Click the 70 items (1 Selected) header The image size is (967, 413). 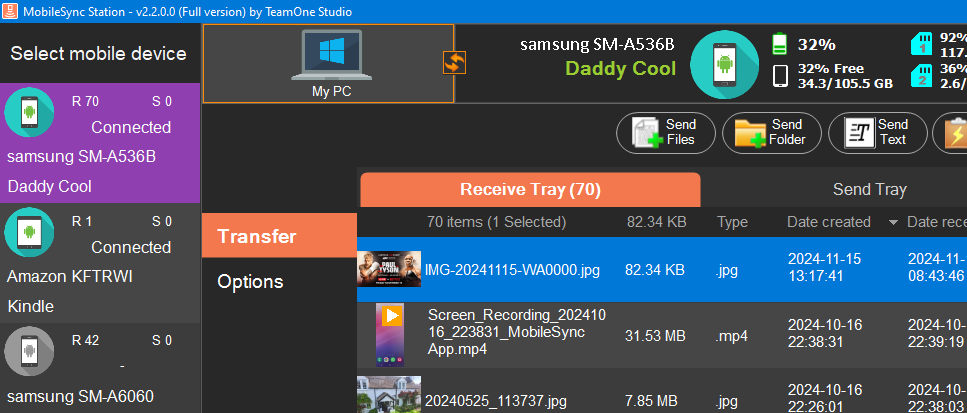[496, 222]
